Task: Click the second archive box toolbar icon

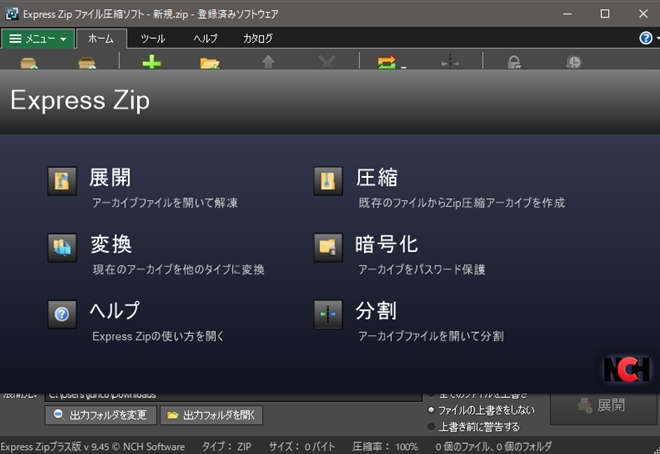Action: click(x=87, y=63)
